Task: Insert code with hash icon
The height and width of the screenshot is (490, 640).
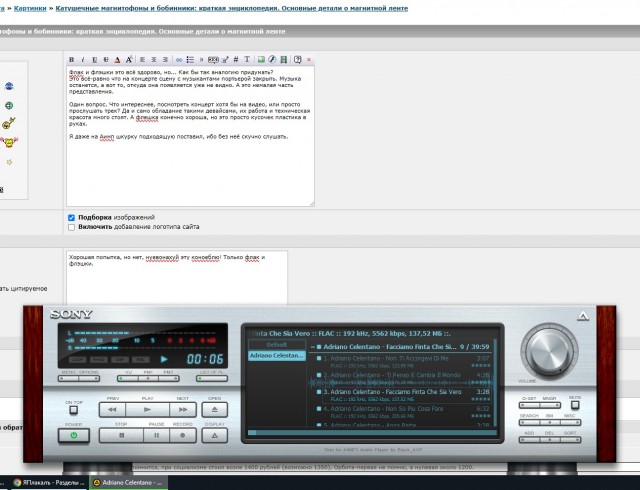Action: pyautogui.click(x=236, y=60)
